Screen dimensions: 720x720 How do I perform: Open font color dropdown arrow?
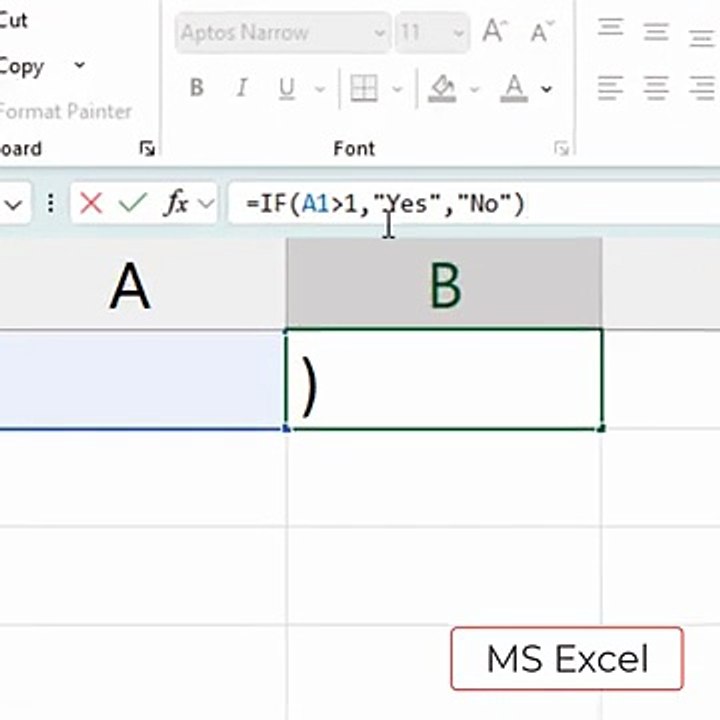(x=546, y=89)
